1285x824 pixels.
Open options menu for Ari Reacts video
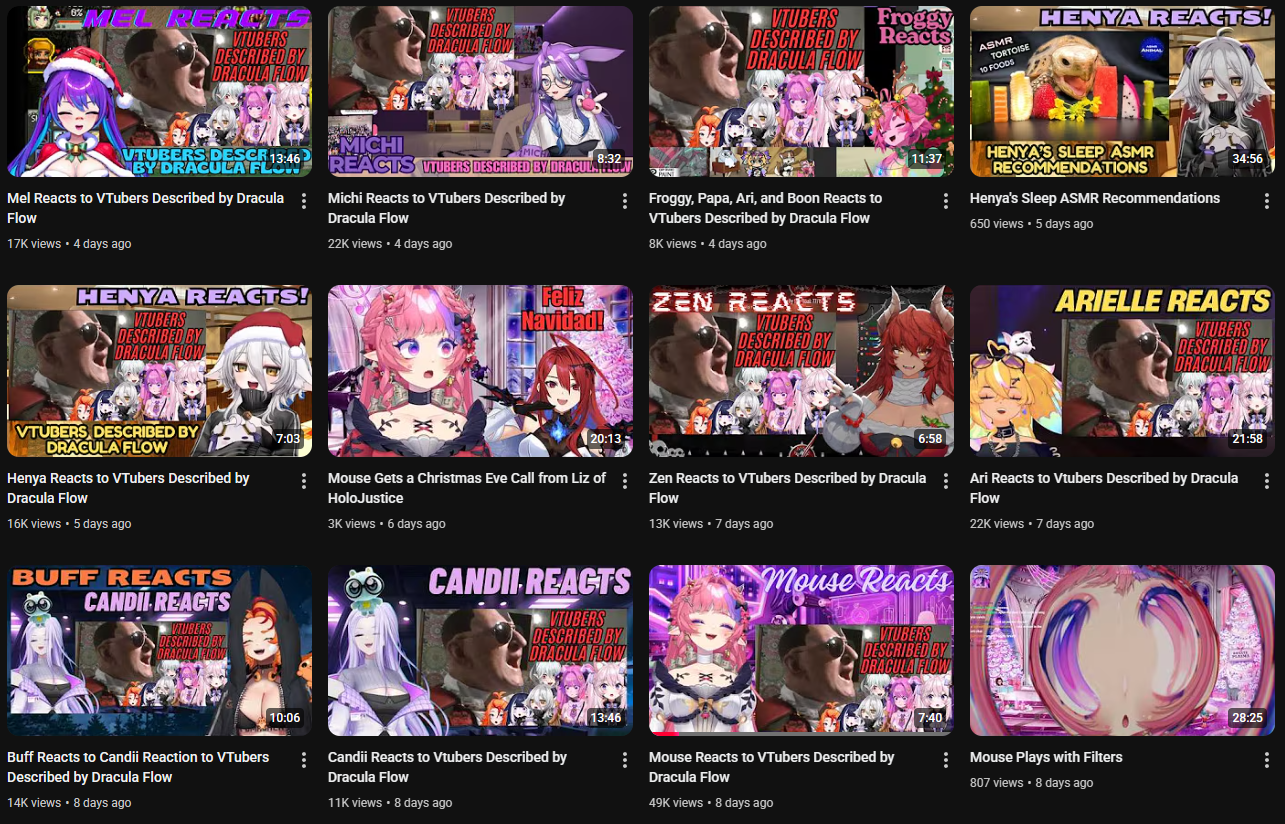[1267, 482]
